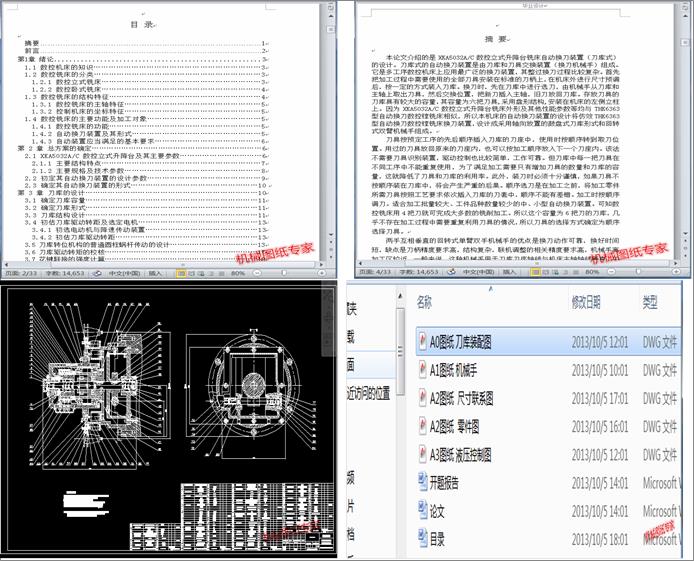Click DWG icon of A2图纸 尺寸联系图
Viewport: 694px width, 561px height.
click(423, 398)
